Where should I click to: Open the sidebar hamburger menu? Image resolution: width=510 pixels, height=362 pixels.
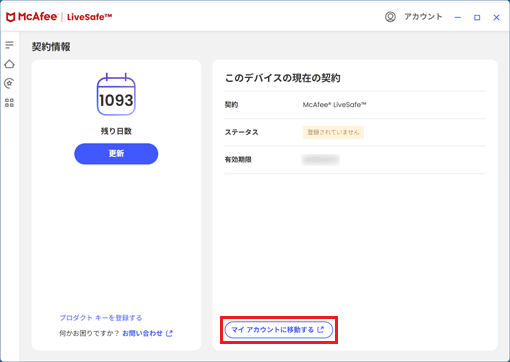click(9, 45)
